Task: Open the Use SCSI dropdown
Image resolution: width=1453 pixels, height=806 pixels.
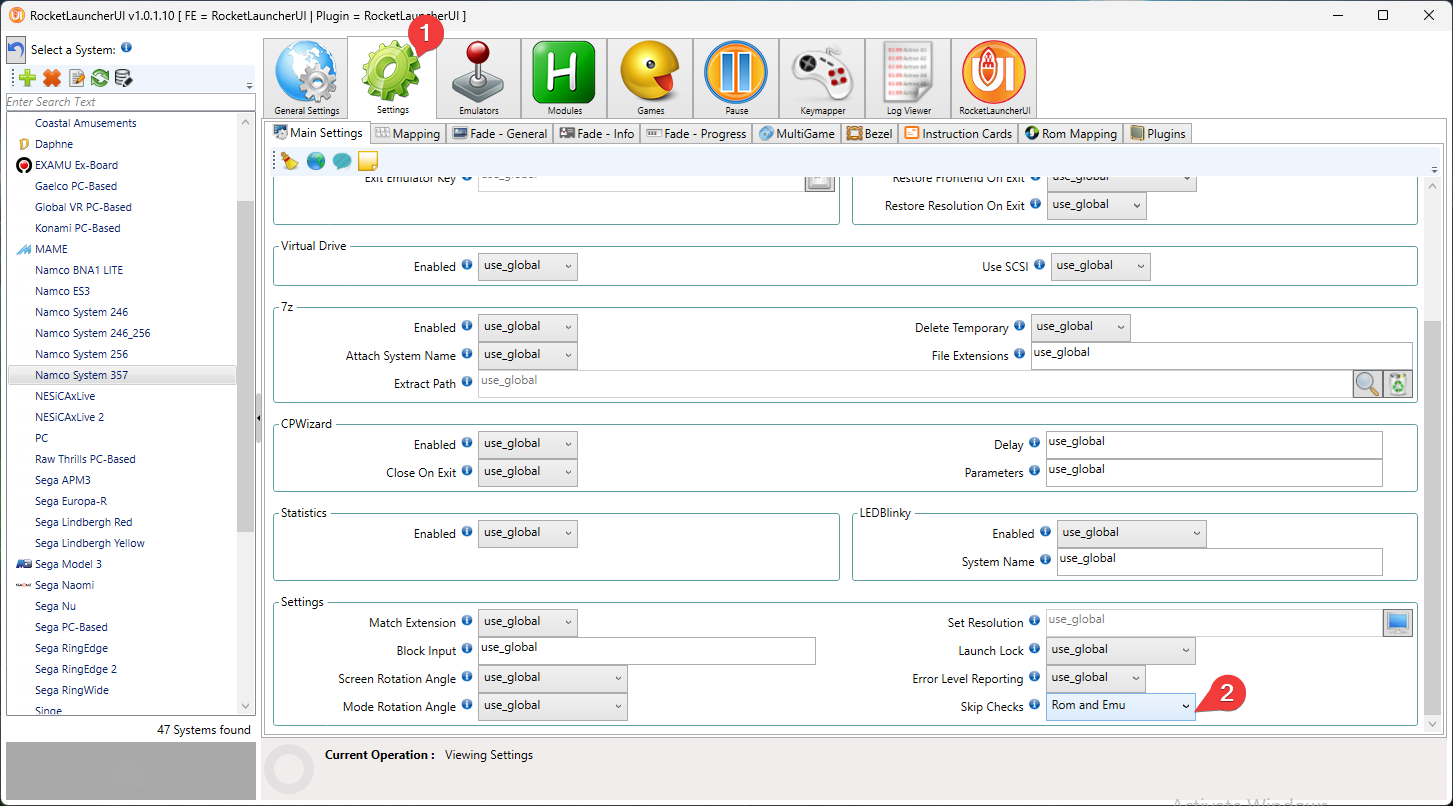Action: tap(1100, 266)
